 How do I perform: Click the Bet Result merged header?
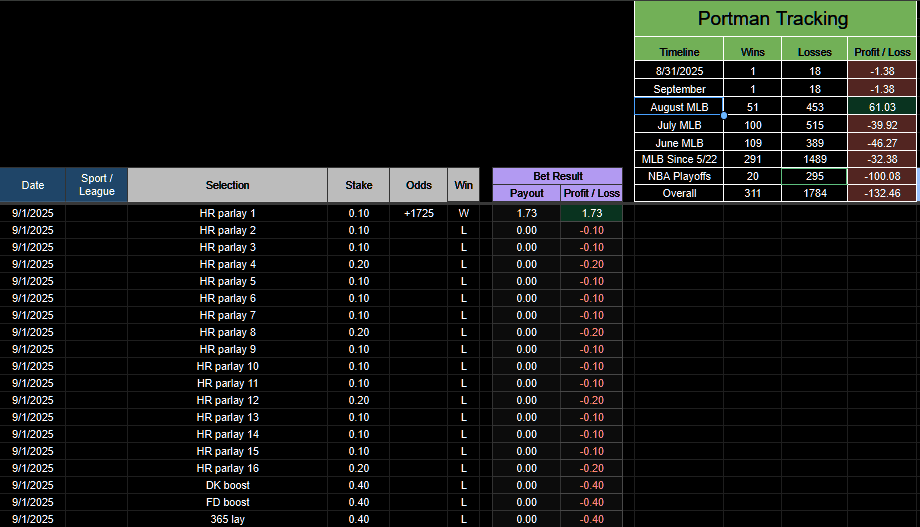coord(557,176)
